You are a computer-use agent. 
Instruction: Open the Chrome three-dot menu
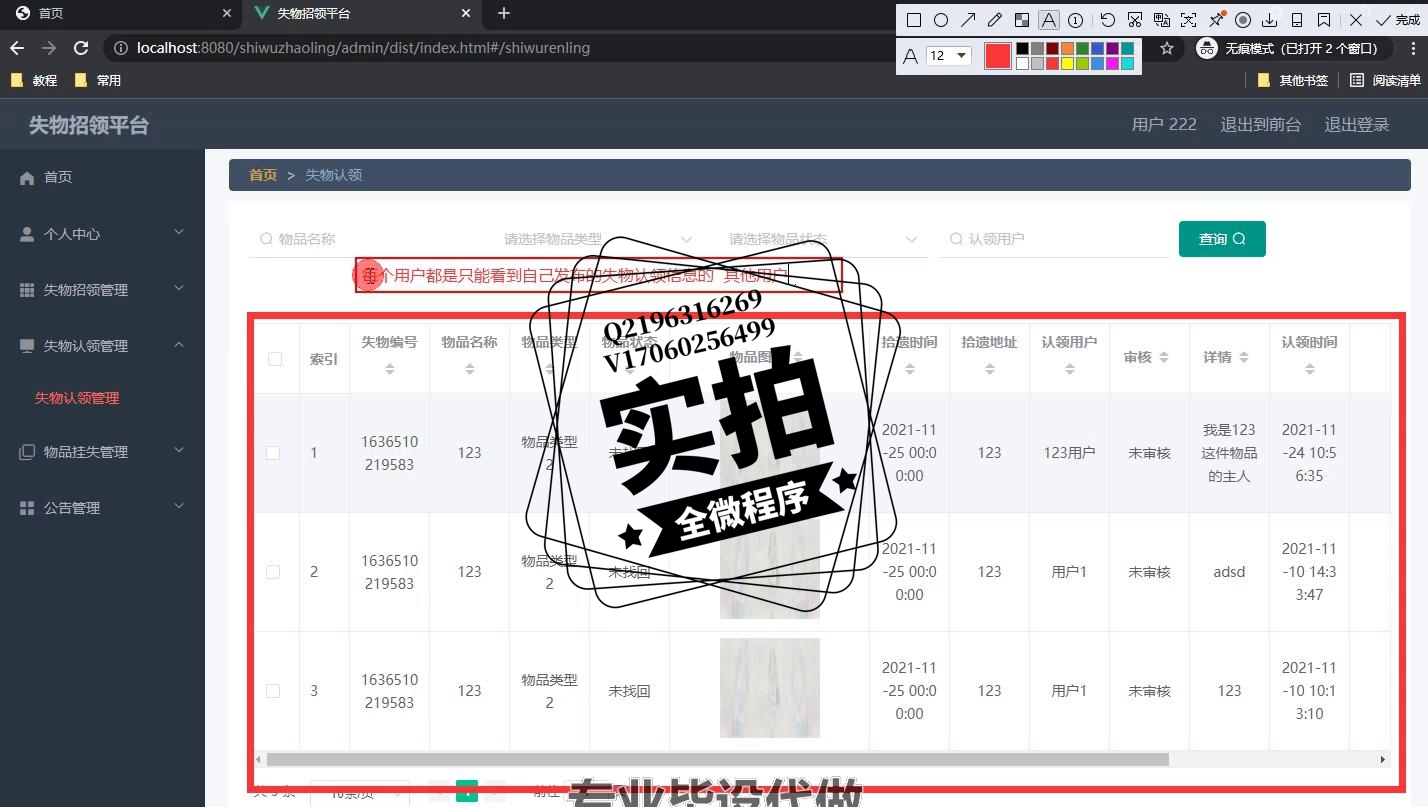tap(1411, 48)
